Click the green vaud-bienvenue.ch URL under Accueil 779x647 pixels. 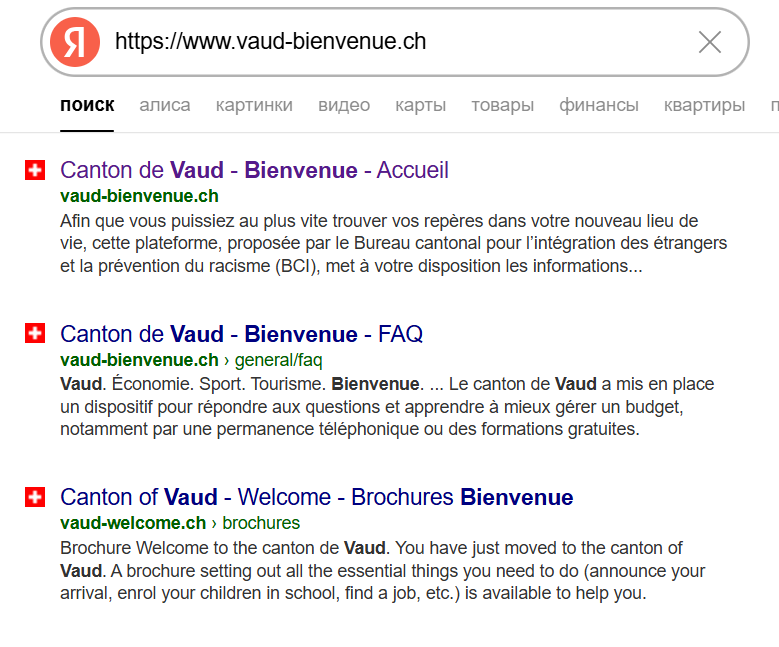(139, 196)
